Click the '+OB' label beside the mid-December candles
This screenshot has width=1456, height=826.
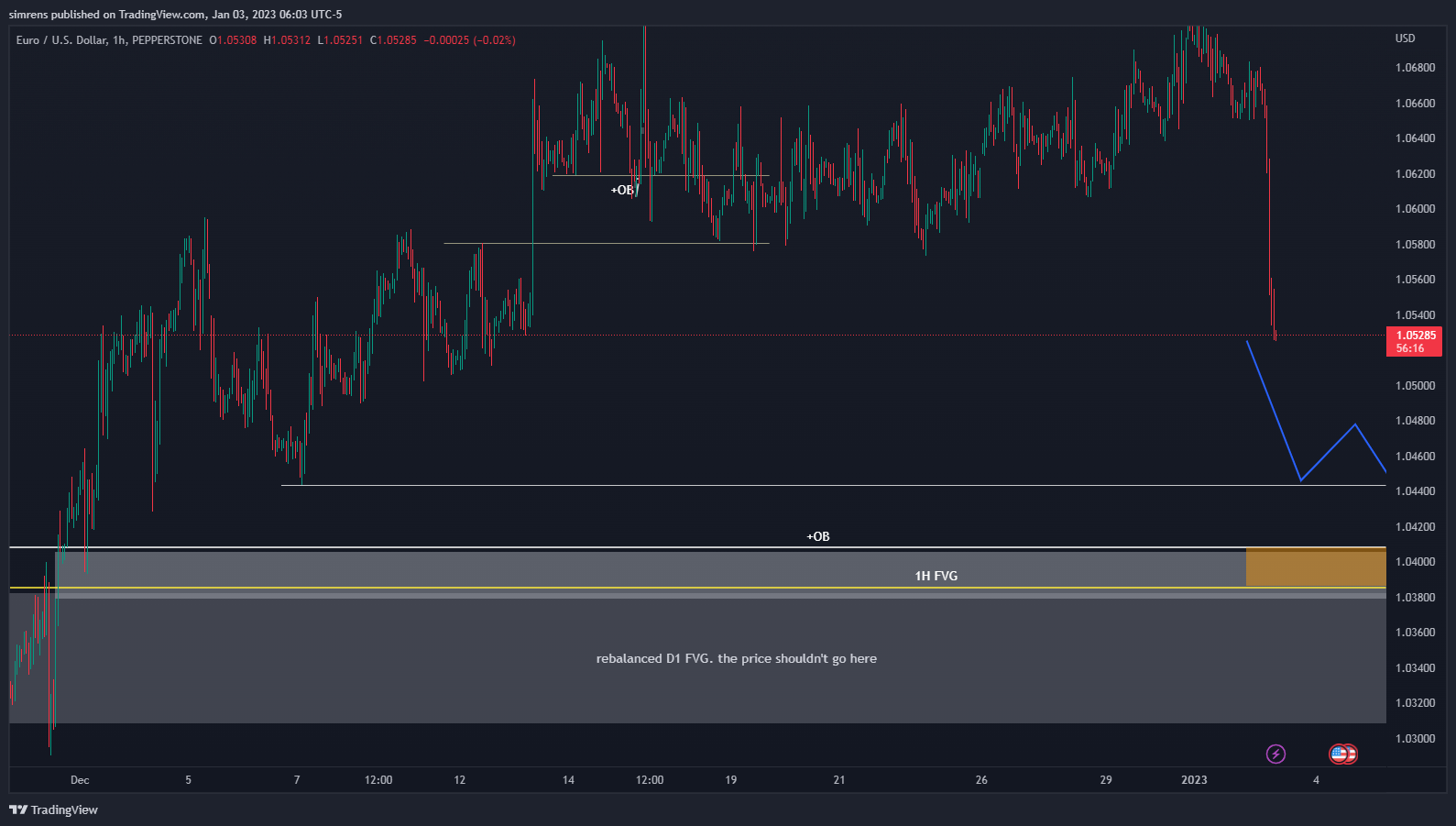pyautogui.click(x=622, y=190)
